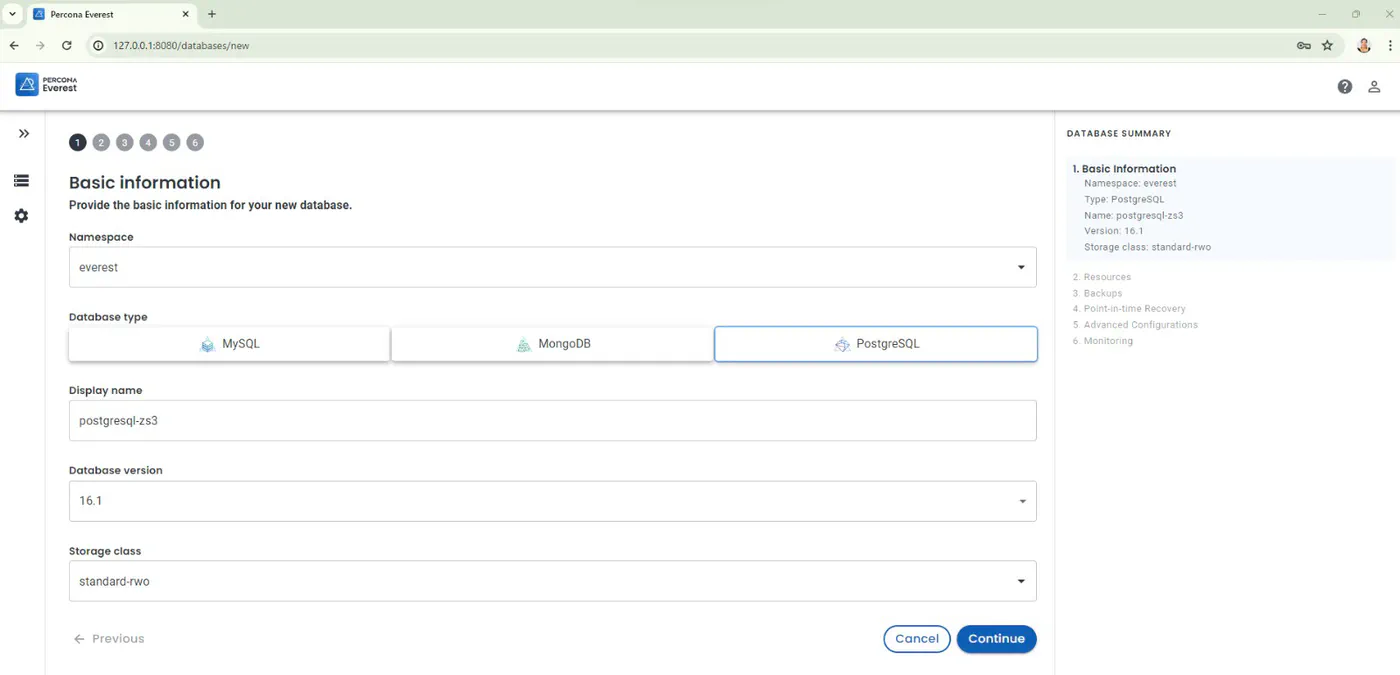1400x675 pixels.
Task: Click the Previous button
Action: [x=109, y=639]
